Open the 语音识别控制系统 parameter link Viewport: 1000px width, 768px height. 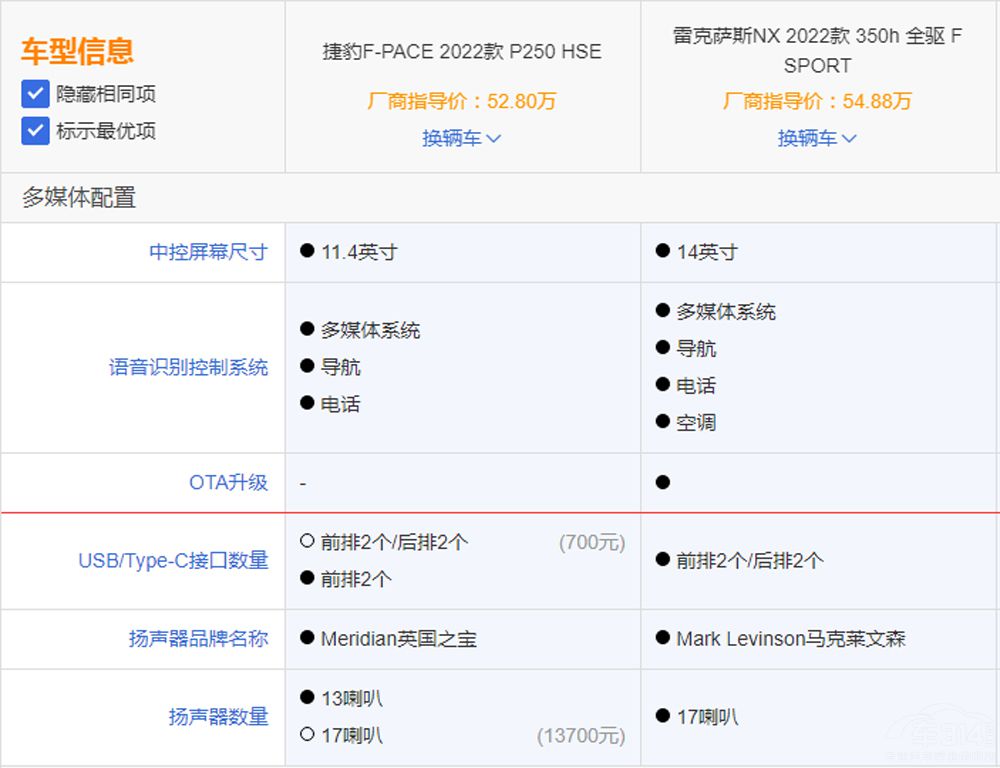coord(188,367)
